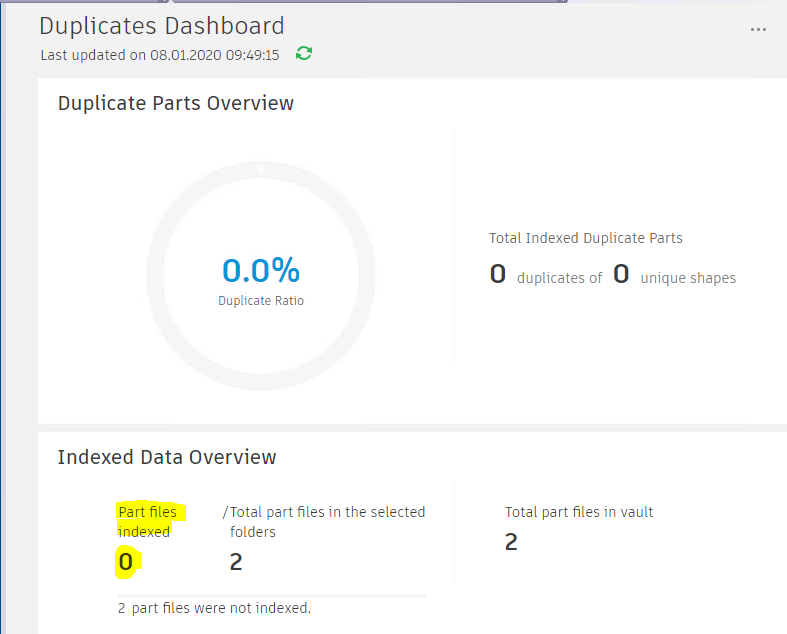The image size is (787, 634).
Task: Click the highlighted 'Part files indexed' label
Action: 147,521
